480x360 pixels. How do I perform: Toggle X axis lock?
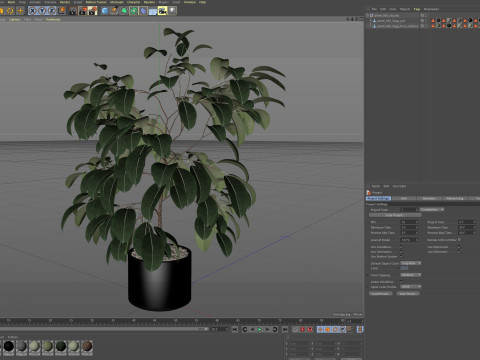[32, 11]
